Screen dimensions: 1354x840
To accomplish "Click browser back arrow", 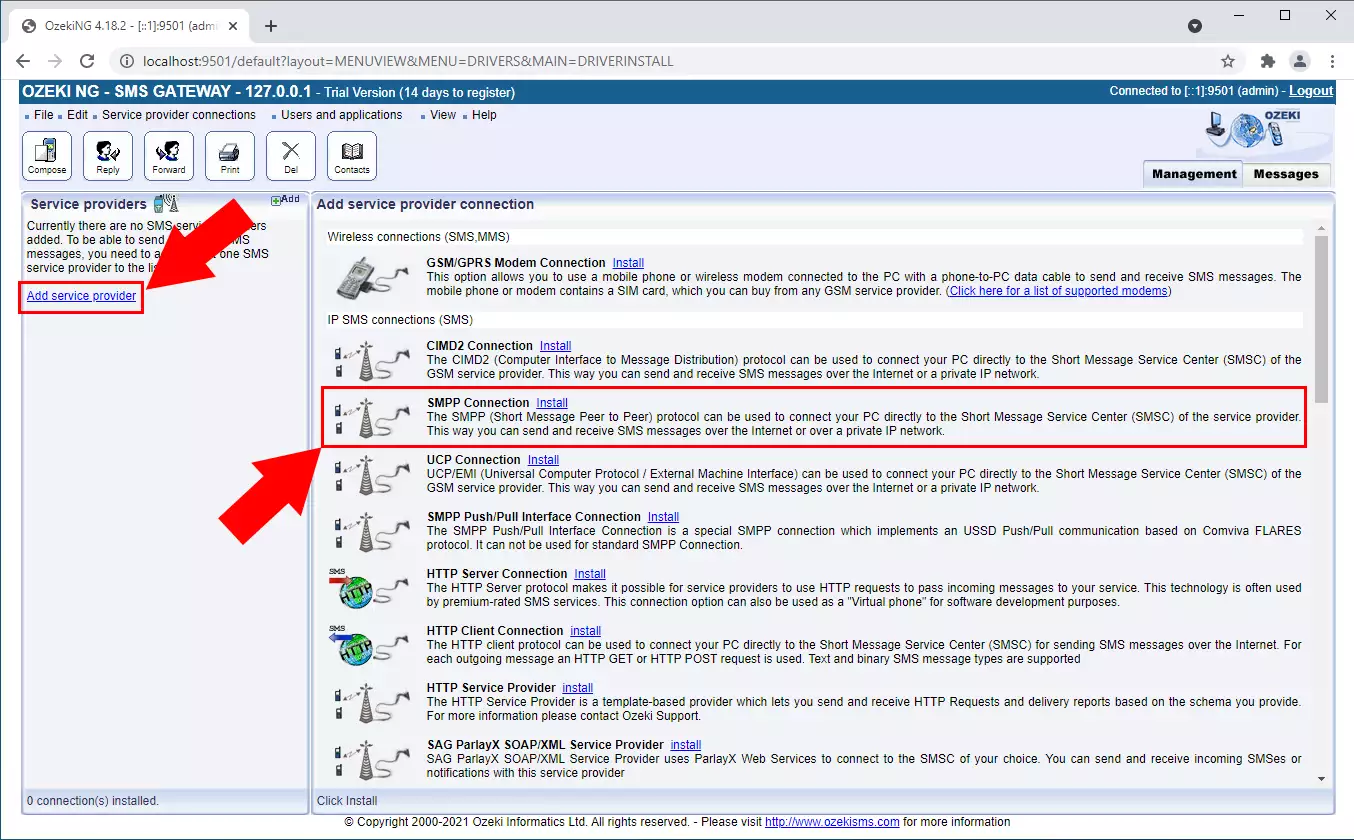I will [x=24, y=61].
